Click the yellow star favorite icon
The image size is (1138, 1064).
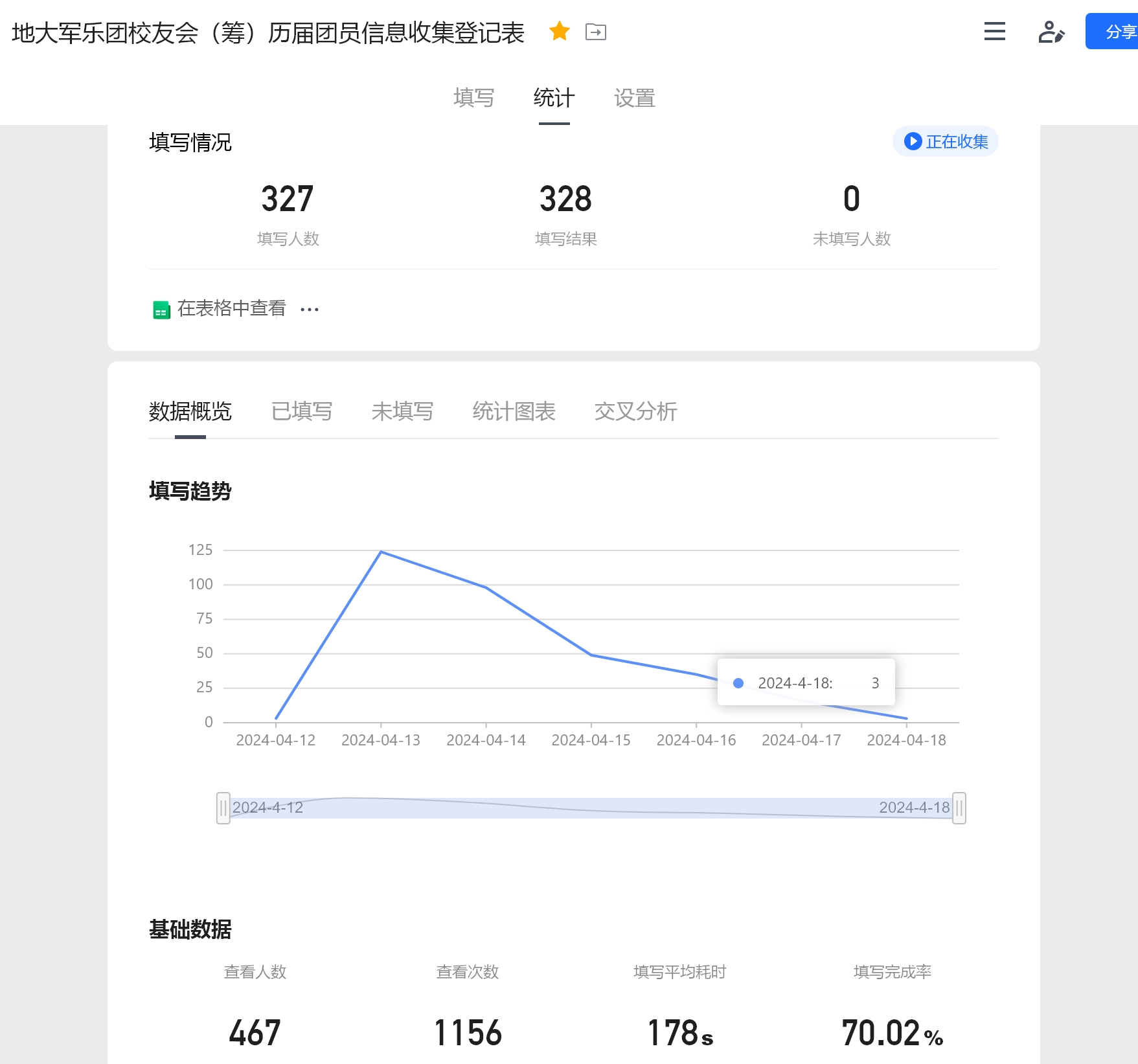coord(559,31)
